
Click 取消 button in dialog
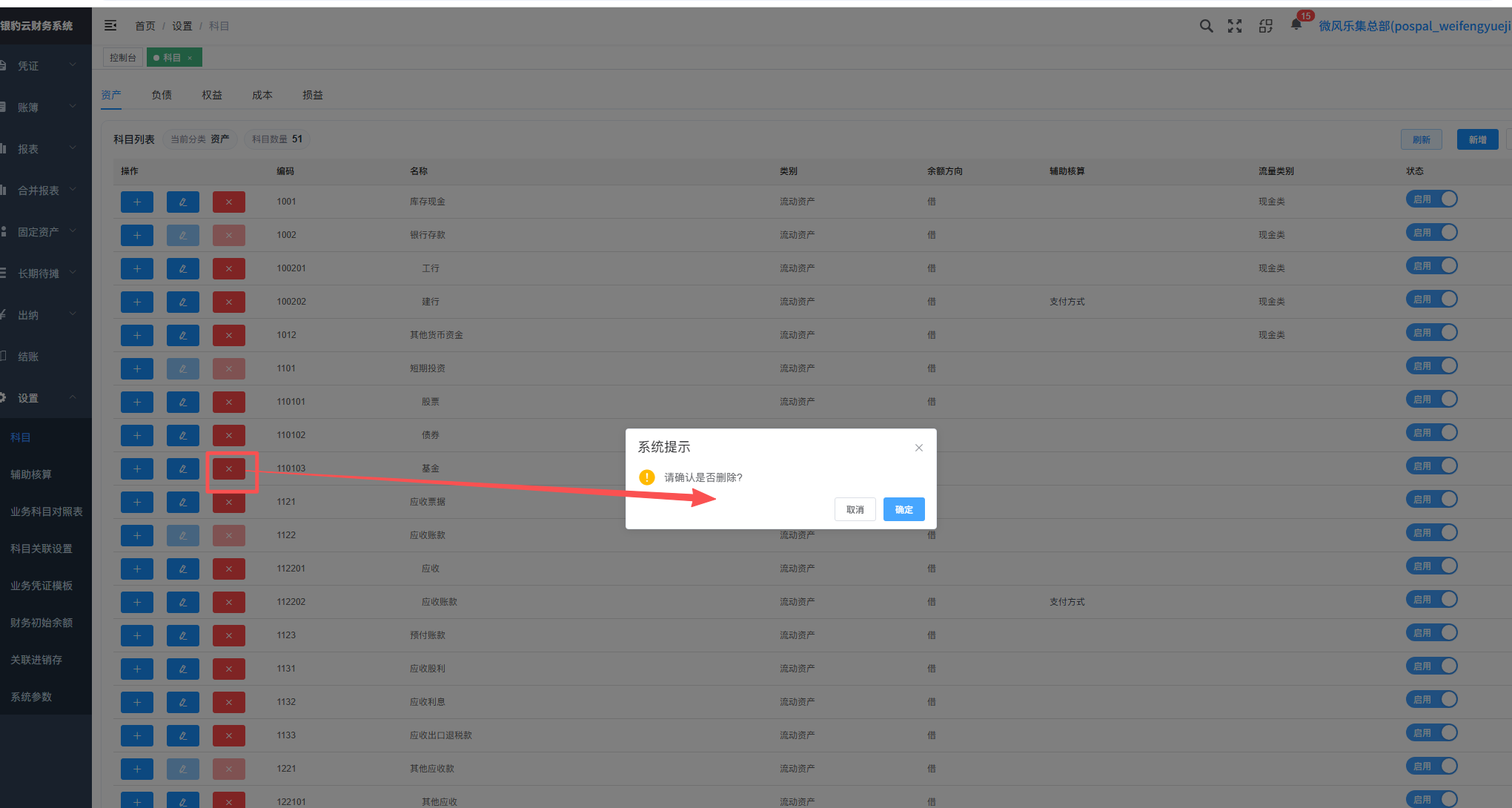tap(855, 509)
